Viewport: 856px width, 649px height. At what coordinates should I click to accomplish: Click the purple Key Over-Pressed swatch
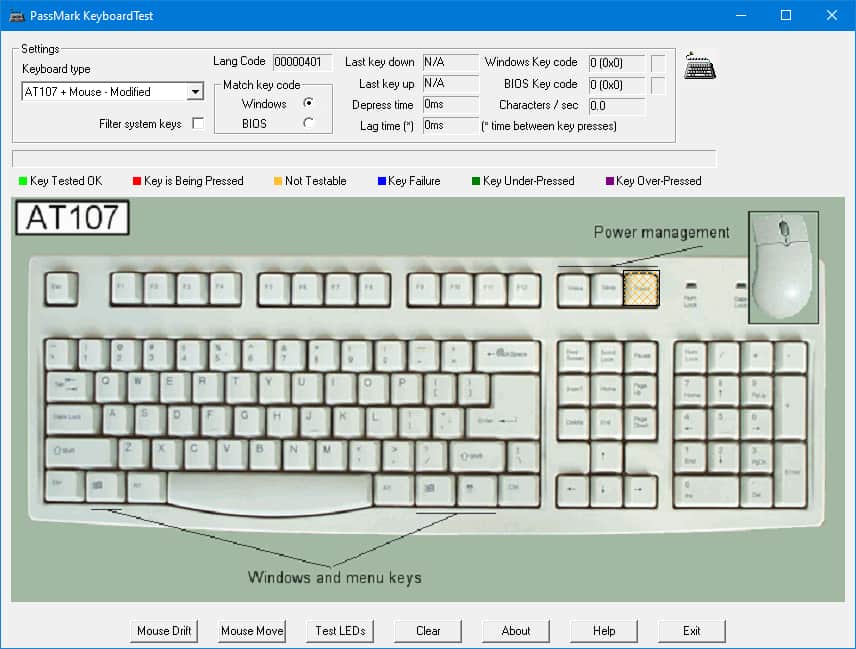[x=610, y=181]
